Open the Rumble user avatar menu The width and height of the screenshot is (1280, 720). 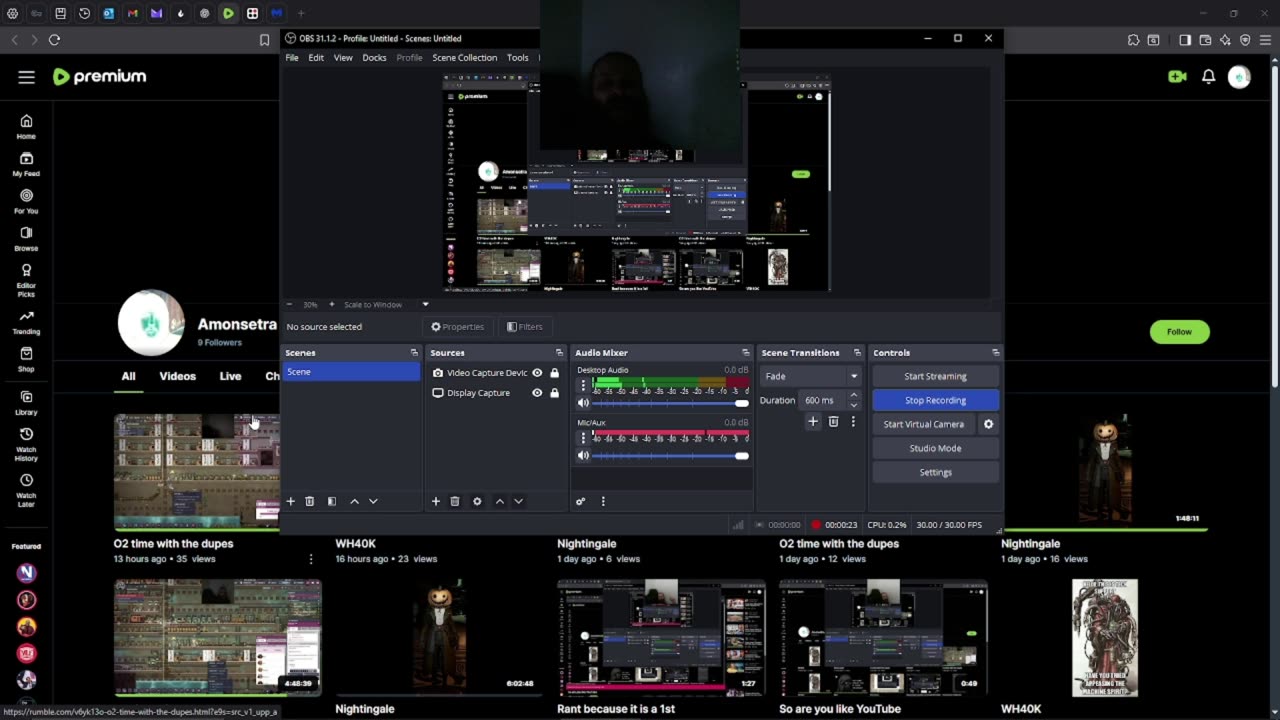coord(1239,77)
